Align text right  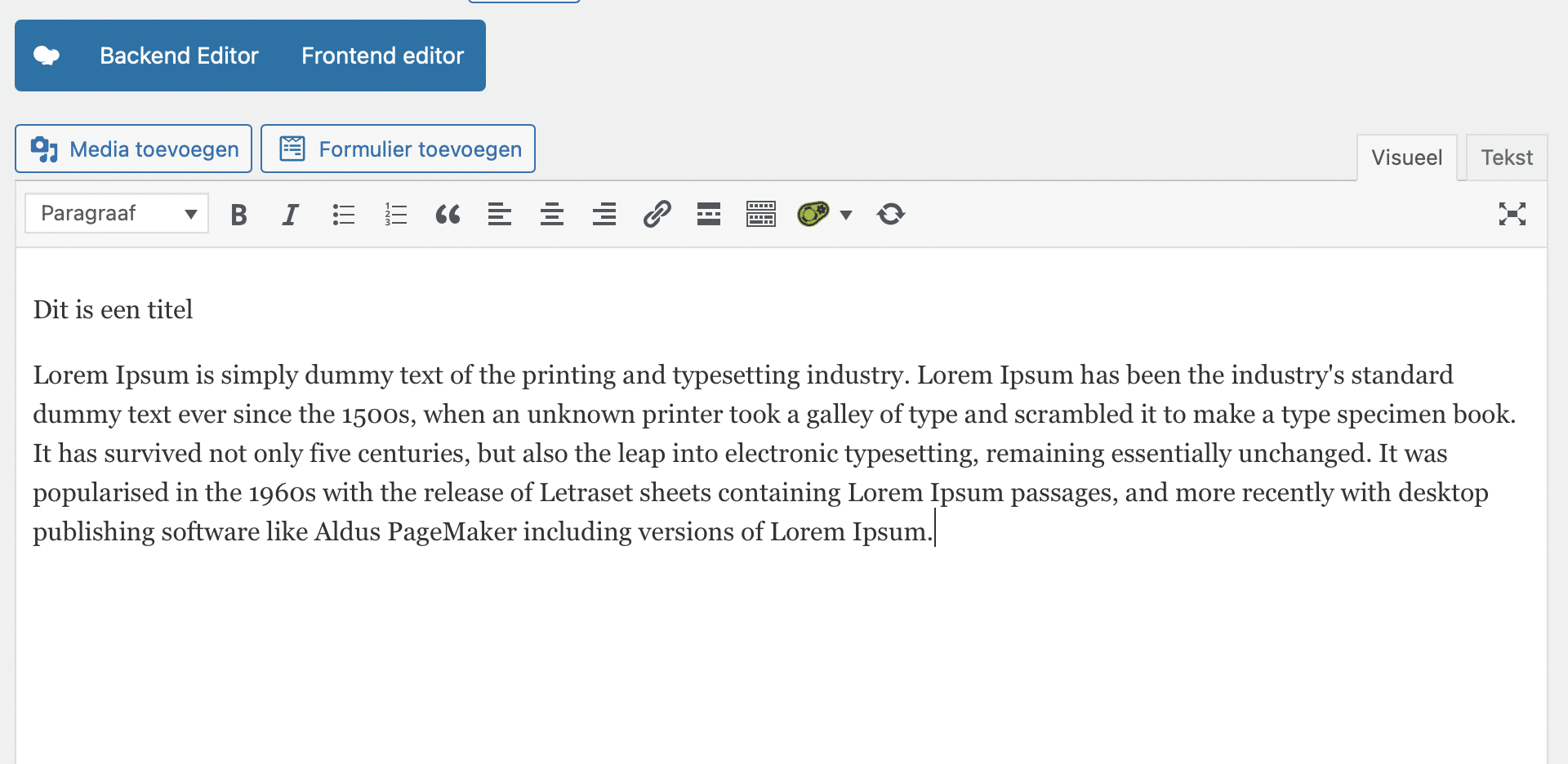pos(604,215)
